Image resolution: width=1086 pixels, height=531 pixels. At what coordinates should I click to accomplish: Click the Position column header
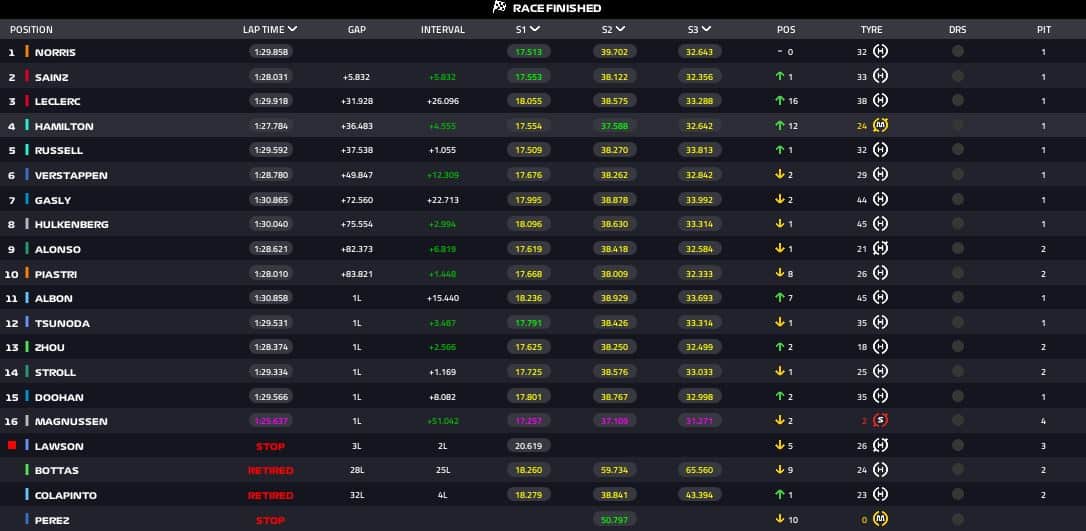31,30
